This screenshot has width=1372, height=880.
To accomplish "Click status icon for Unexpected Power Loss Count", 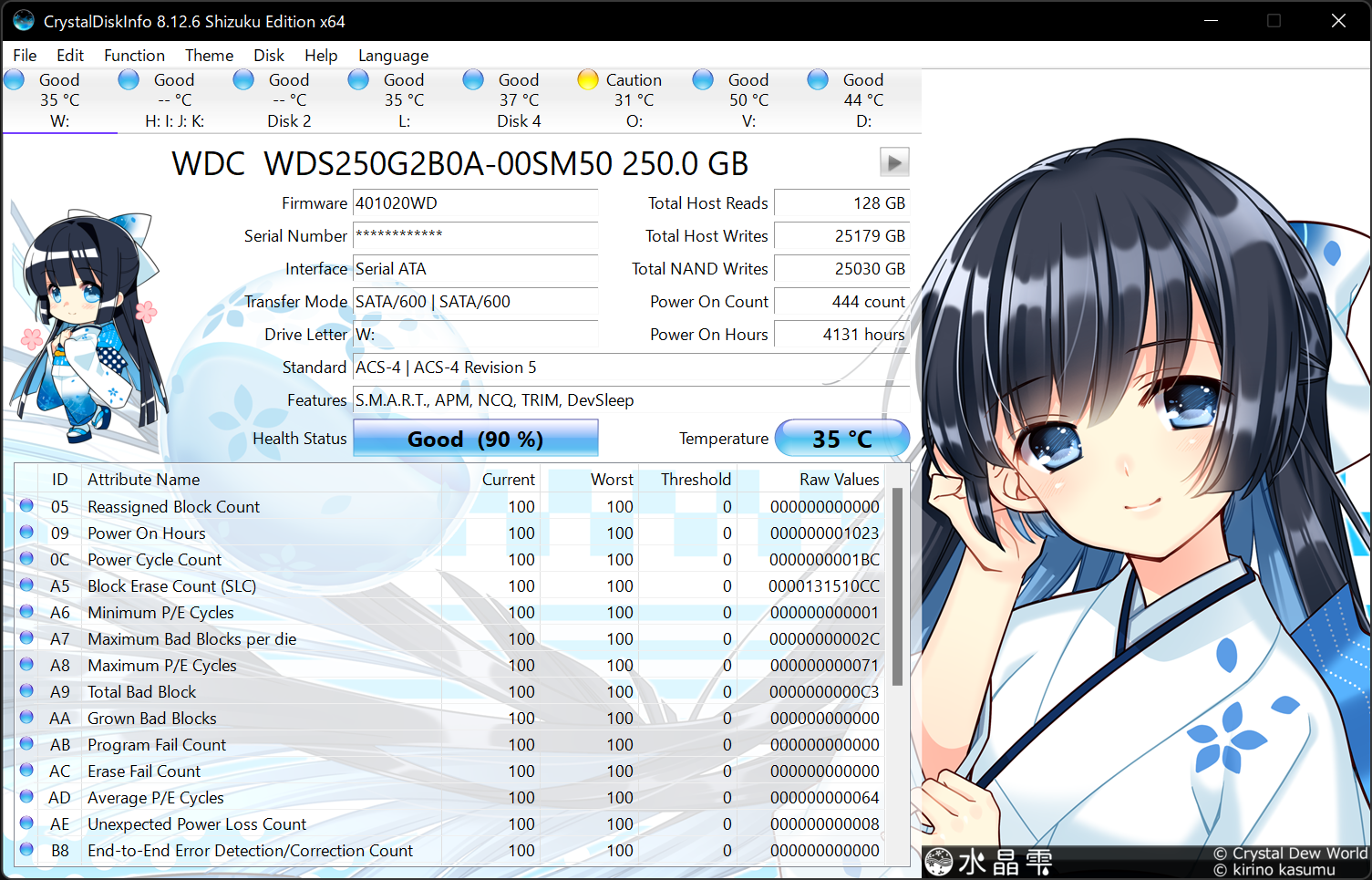I will tap(26, 823).
